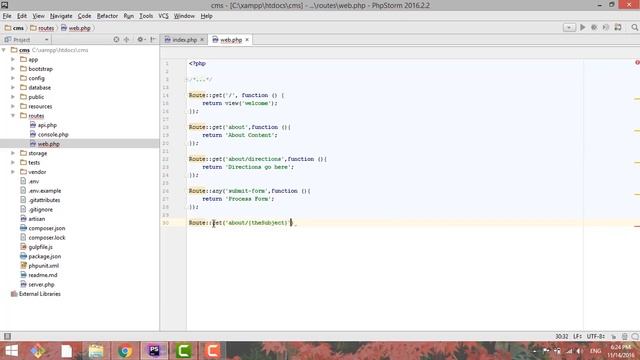Select the artisan file

32,219
